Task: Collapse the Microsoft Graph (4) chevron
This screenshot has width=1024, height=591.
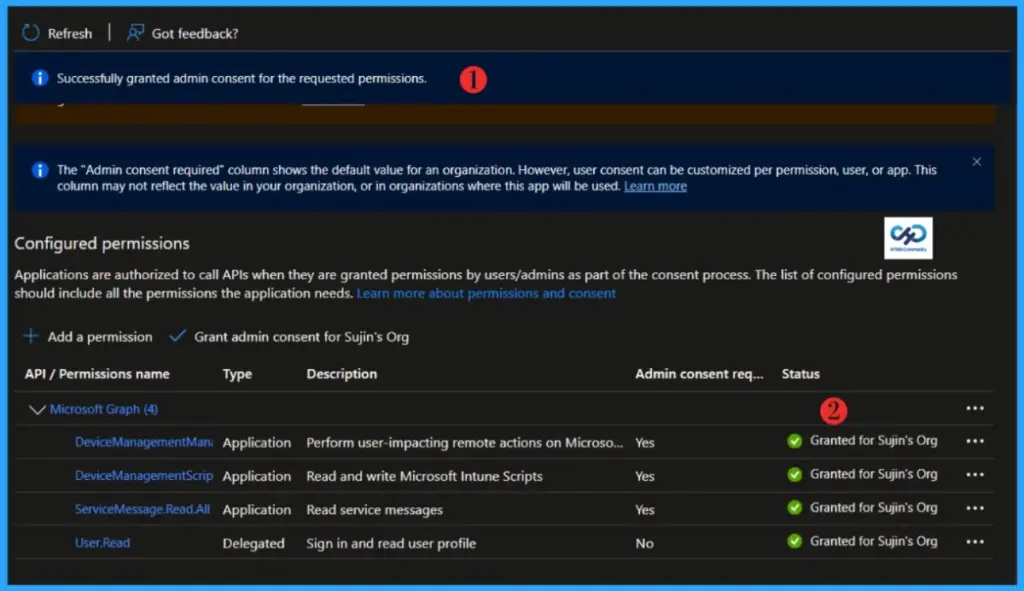Action: 37,409
